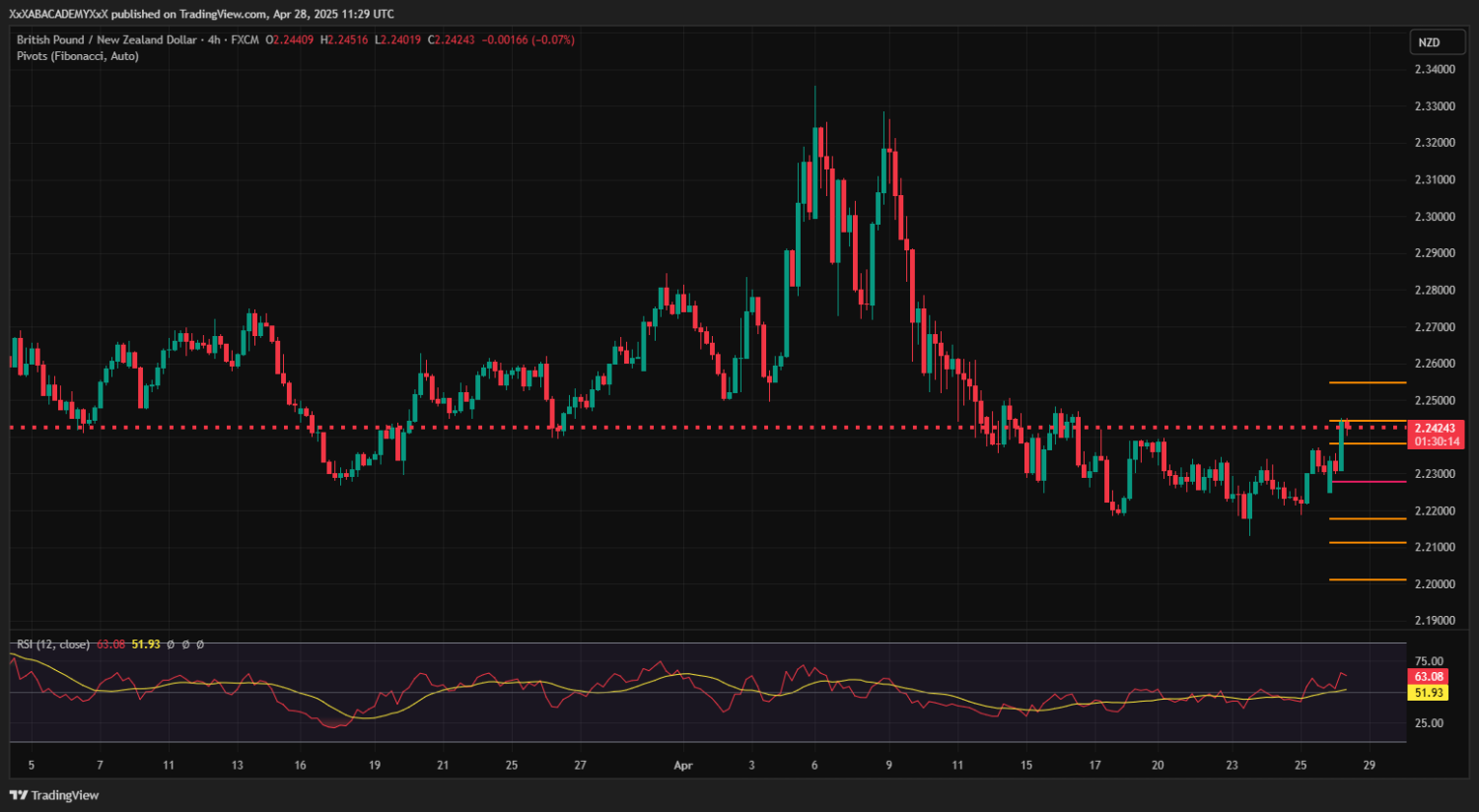Click date 29 on the time axis

pos(1369,766)
